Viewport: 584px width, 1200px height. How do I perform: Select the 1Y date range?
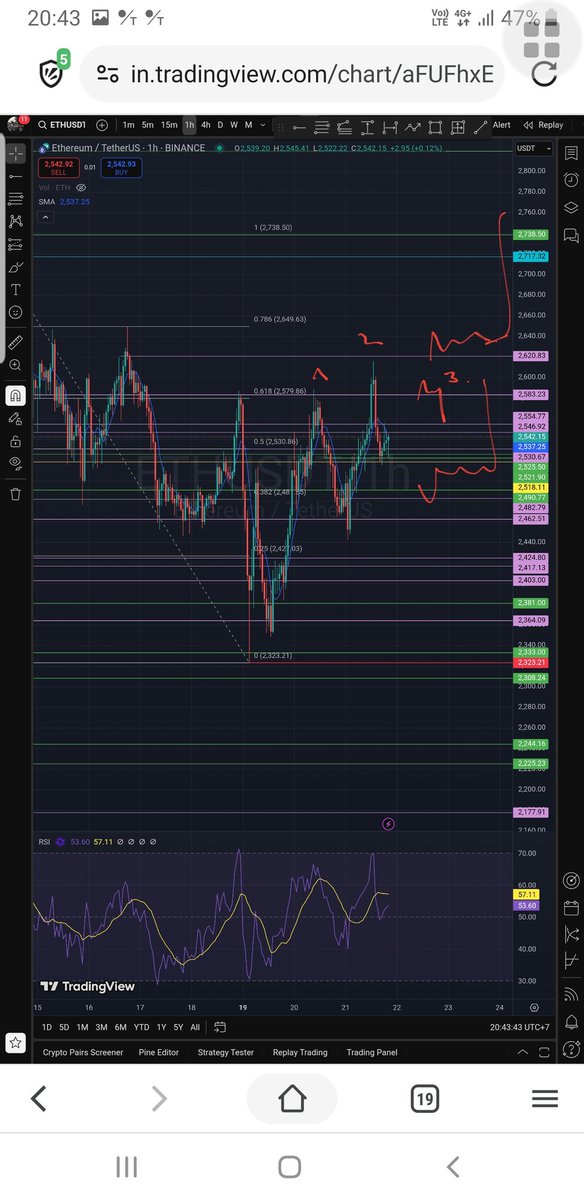161,1027
